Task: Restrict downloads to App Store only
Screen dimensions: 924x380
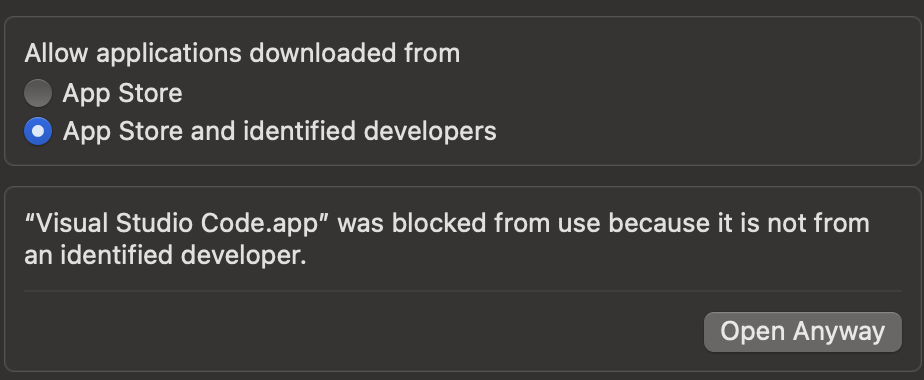Action: 38,93
